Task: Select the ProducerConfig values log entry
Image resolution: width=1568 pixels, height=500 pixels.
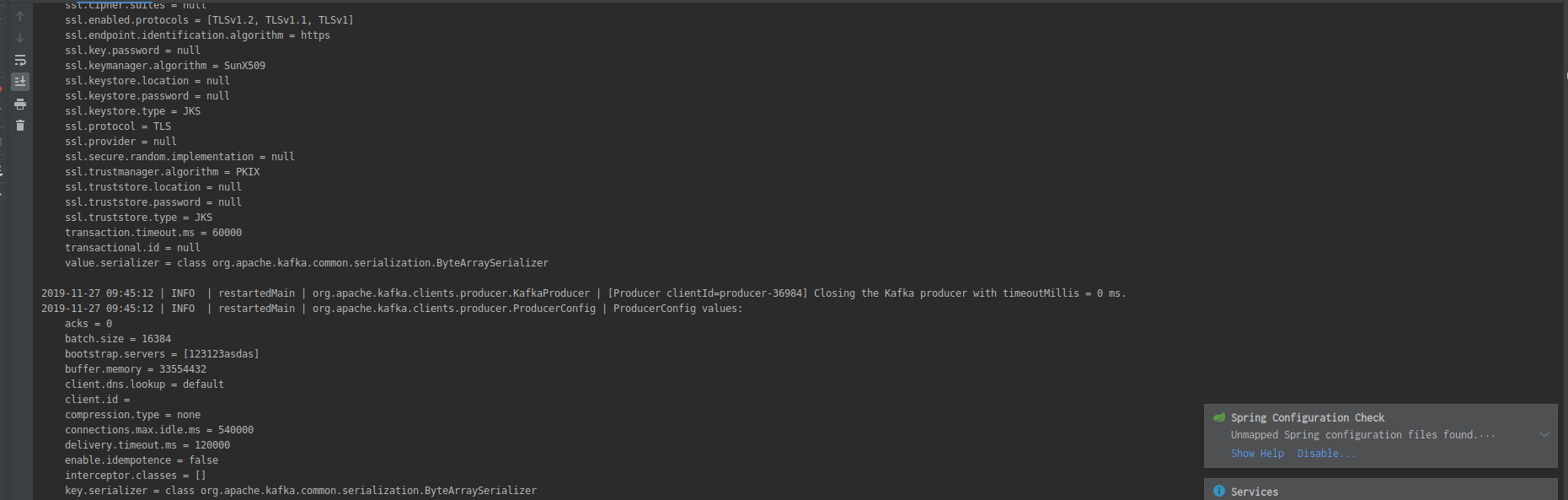Action: [392, 308]
